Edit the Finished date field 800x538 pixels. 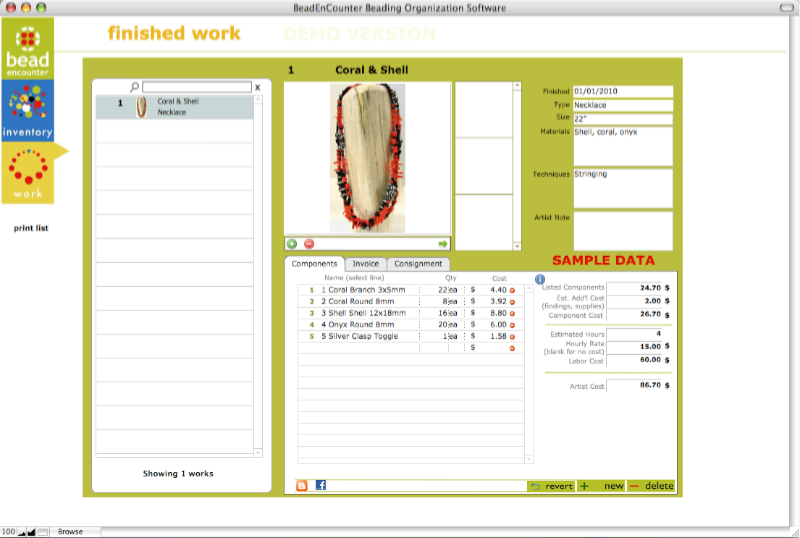tap(623, 91)
